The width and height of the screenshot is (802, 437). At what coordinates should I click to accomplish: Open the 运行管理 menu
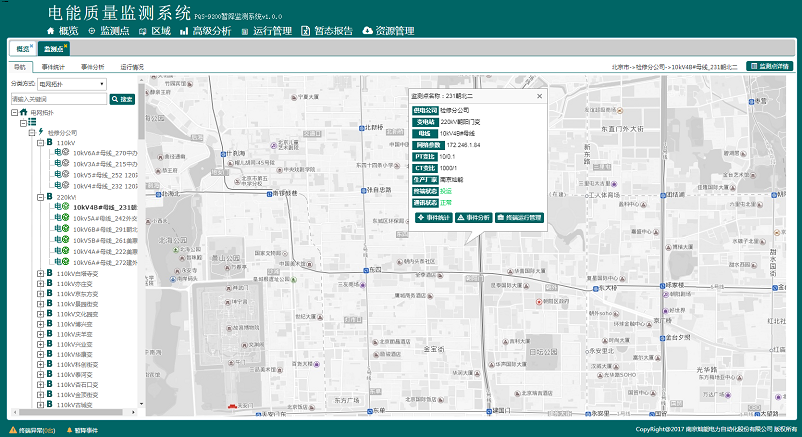tap(266, 31)
